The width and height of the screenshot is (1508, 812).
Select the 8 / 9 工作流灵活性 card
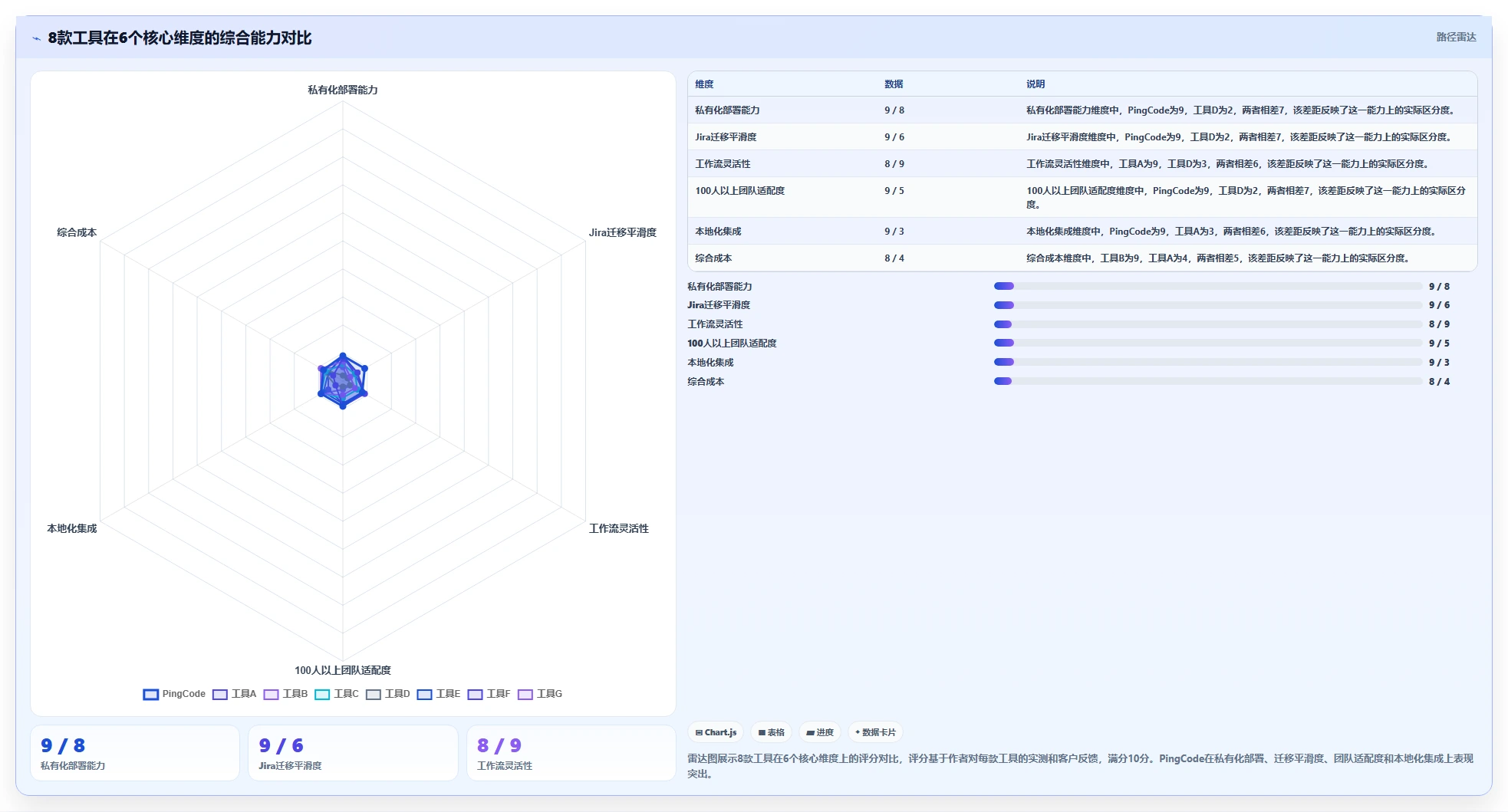tap(571, 753)
